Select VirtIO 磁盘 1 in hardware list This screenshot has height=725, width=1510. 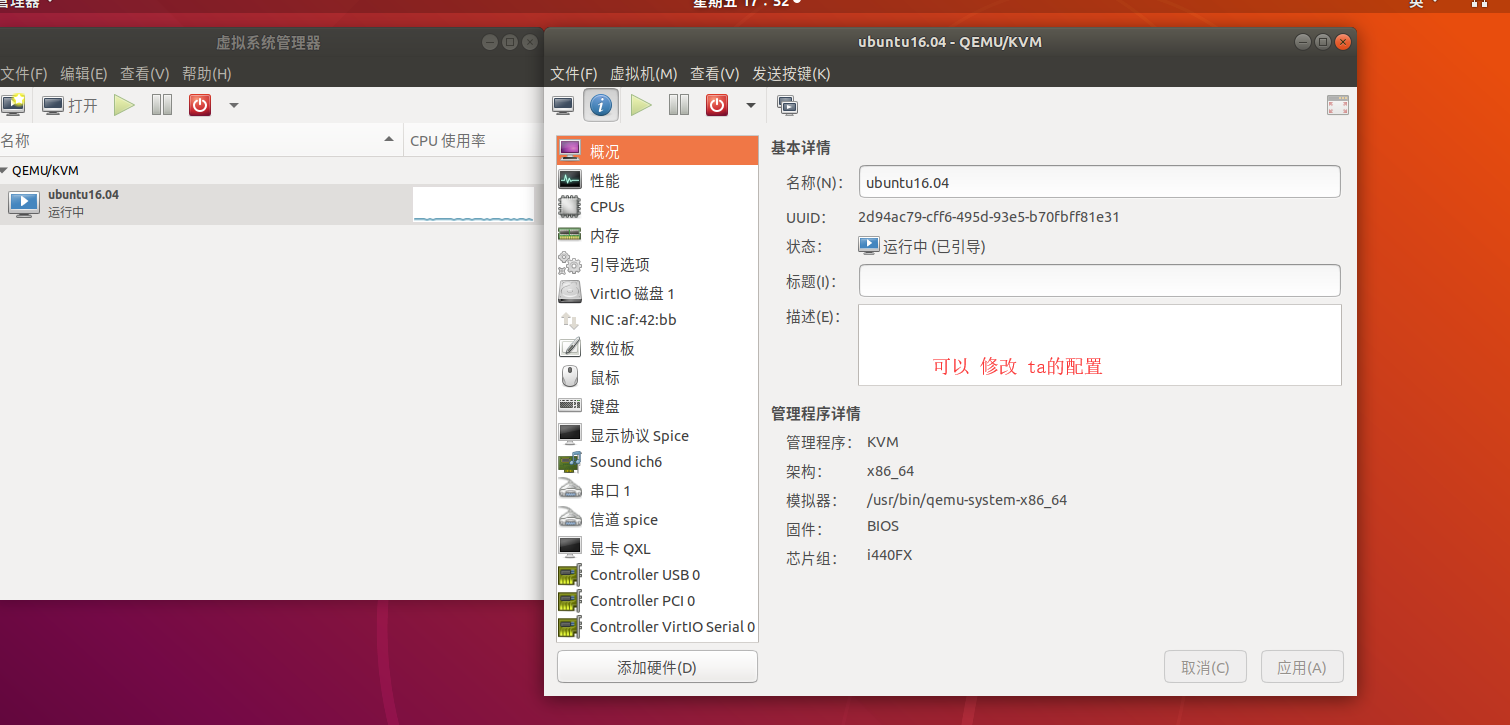coord(633,292)
